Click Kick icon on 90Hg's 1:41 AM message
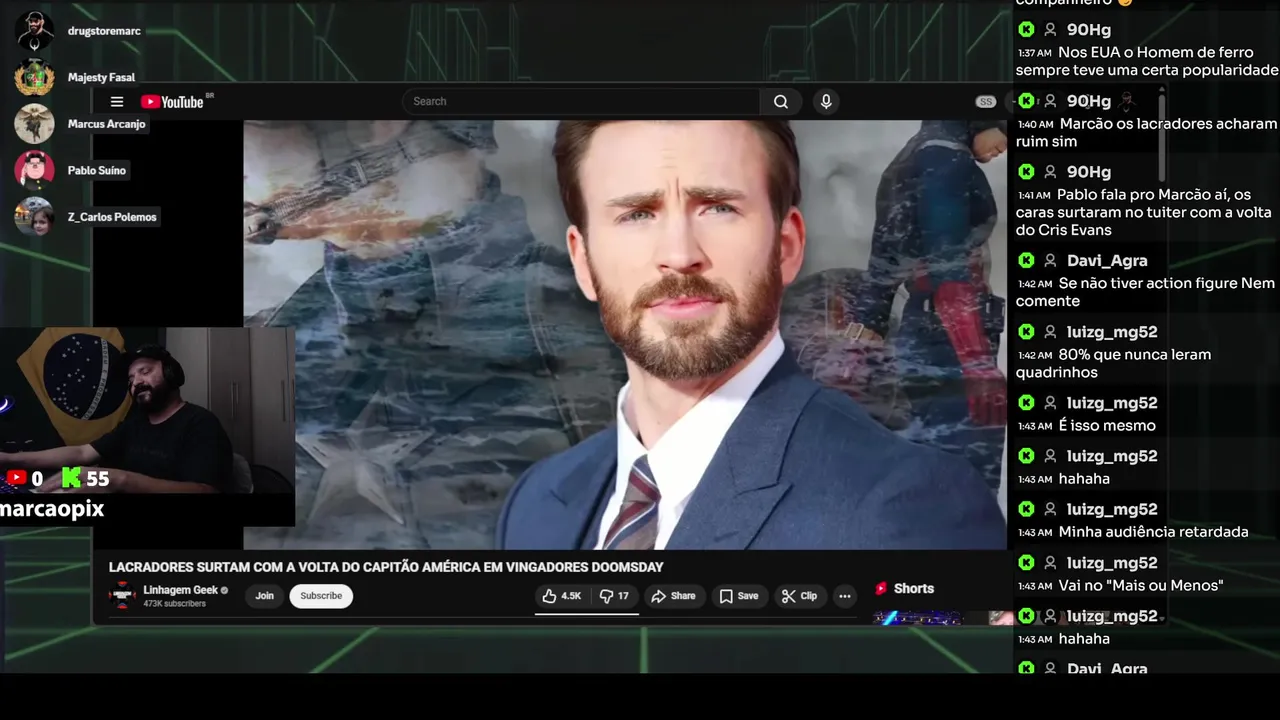The image size is (1280, 720). tap(1026, 171)
